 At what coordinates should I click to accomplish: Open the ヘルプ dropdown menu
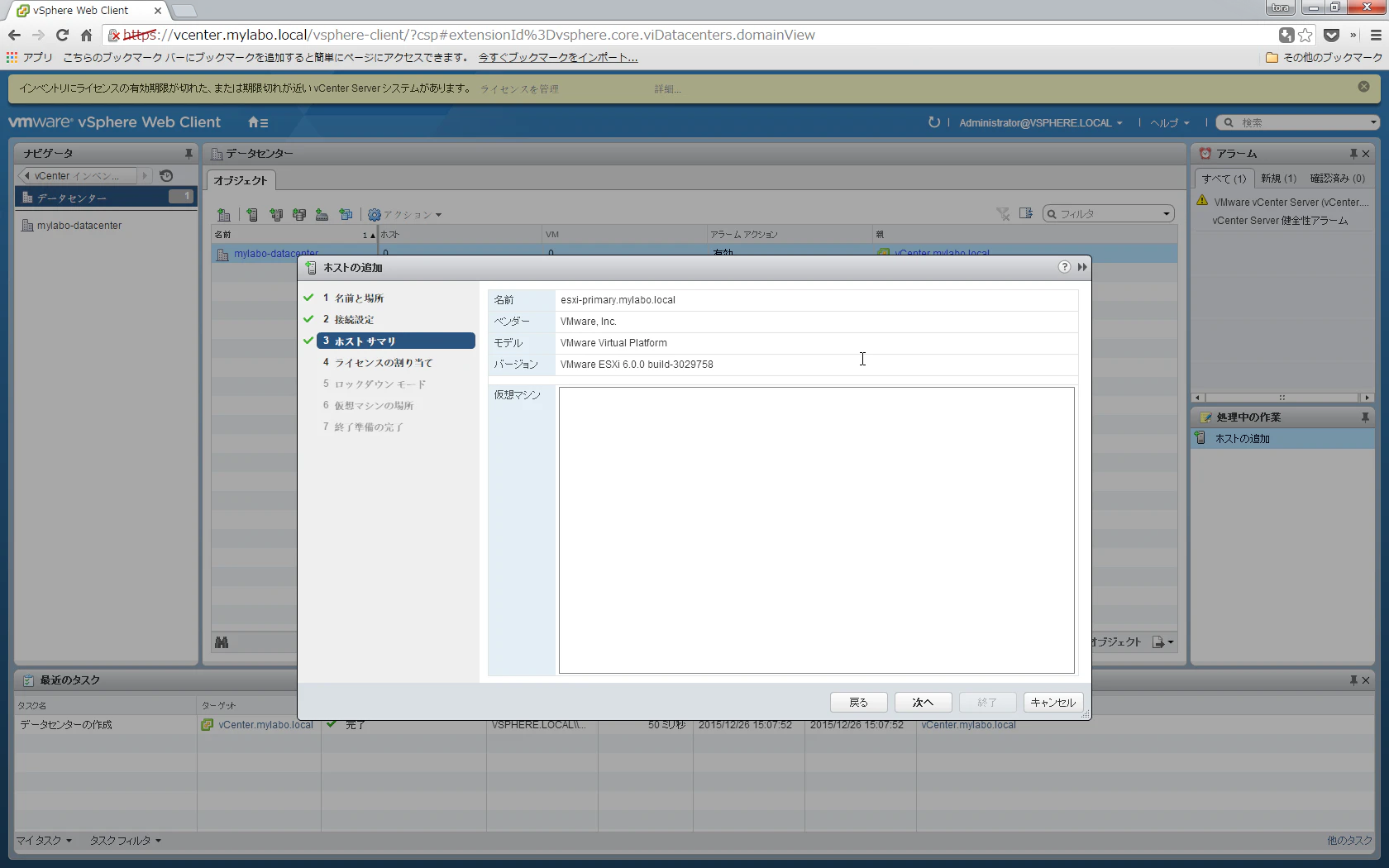click(1170, 123)
